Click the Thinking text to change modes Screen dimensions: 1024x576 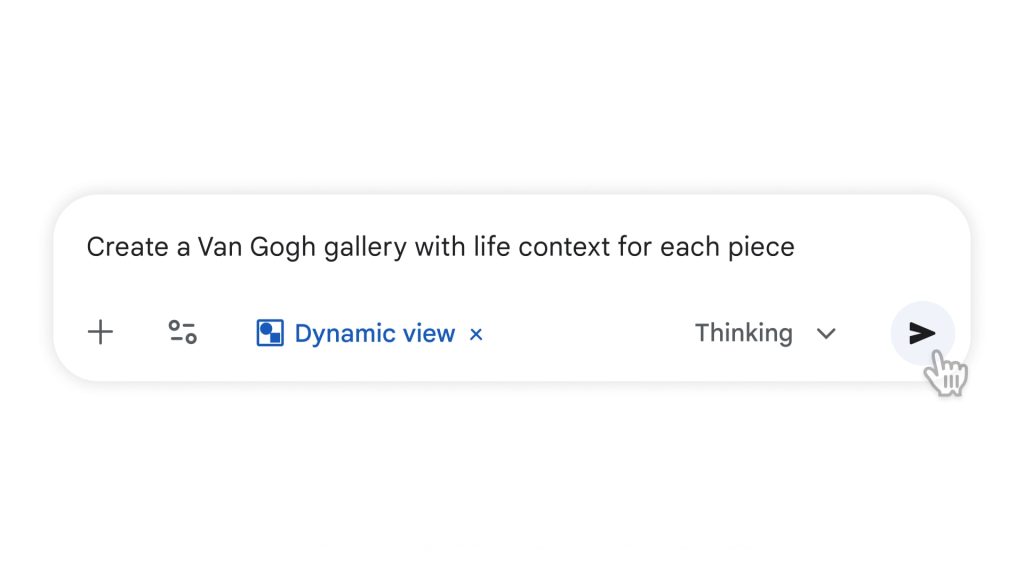(744, 332)
